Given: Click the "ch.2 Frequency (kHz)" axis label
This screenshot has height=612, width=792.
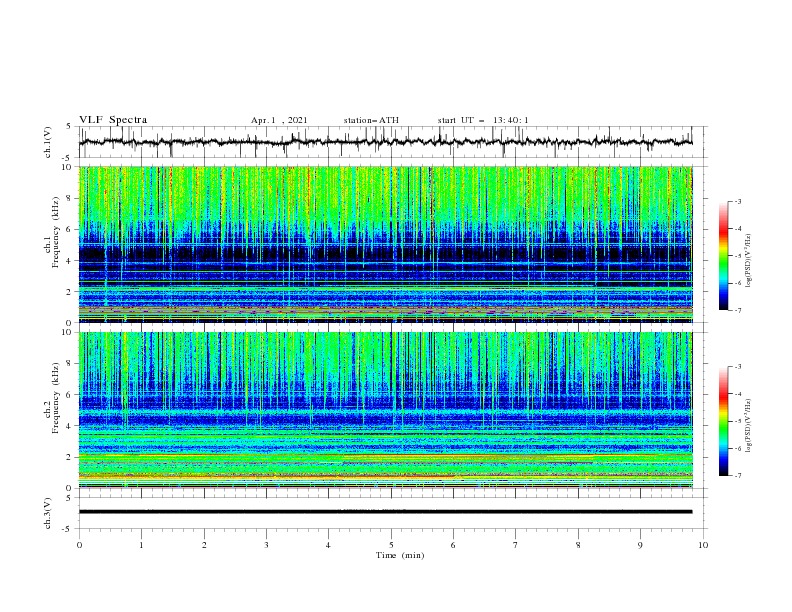Looking at the screenshot, I should [x=52, y=398].
